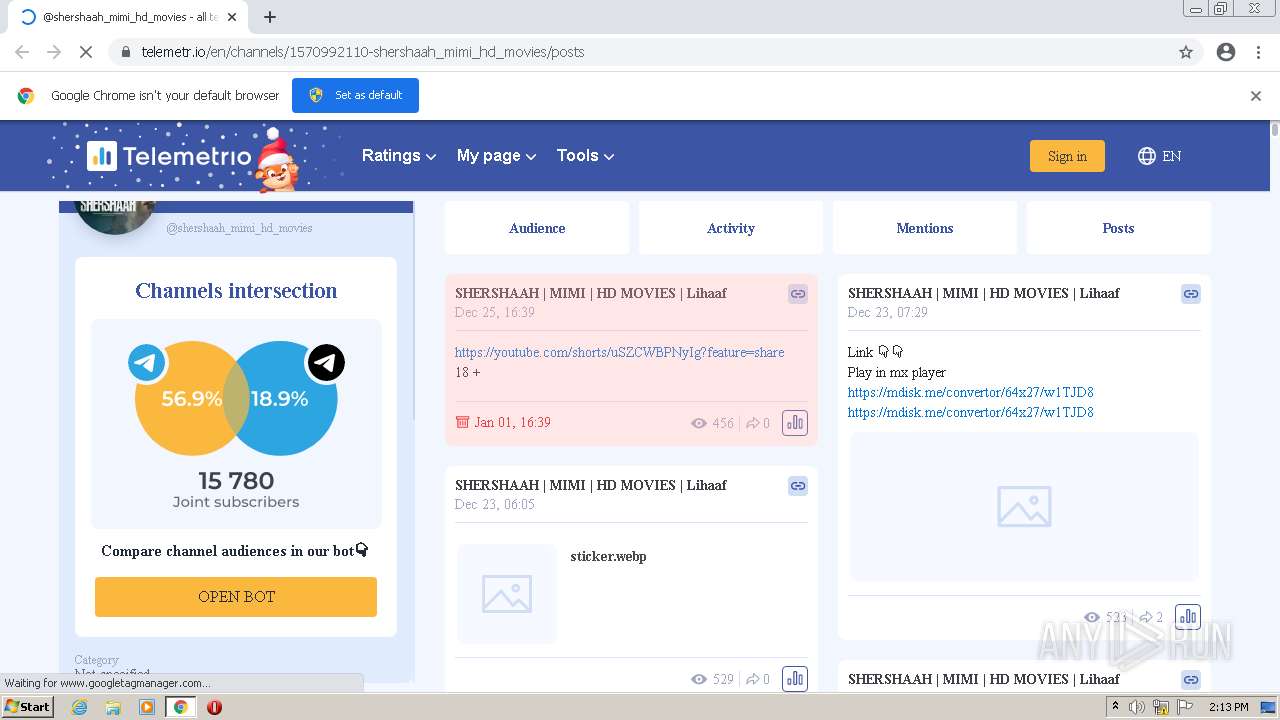Expand the My page menu

[x=496, y=156]
